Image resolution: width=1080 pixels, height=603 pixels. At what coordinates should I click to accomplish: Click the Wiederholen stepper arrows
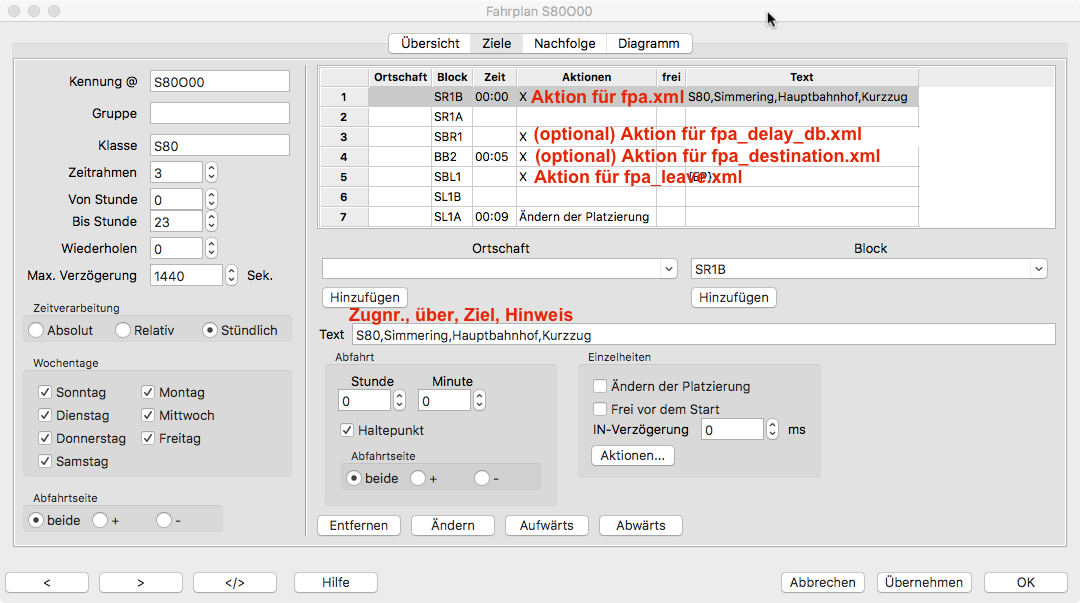point(211,248)
